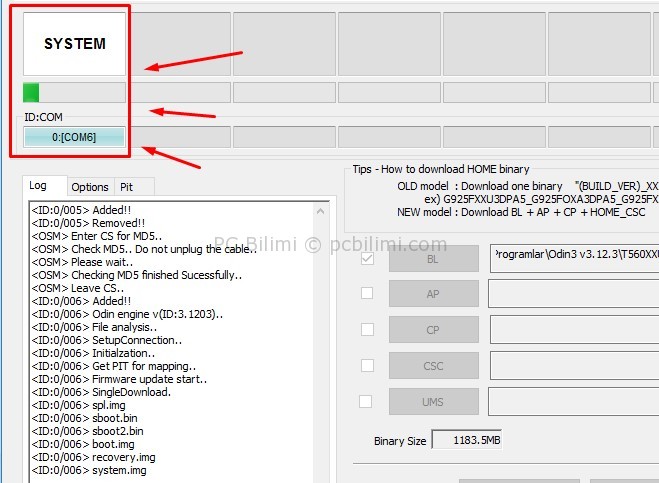Toggle the UMS checkbox

367,401
